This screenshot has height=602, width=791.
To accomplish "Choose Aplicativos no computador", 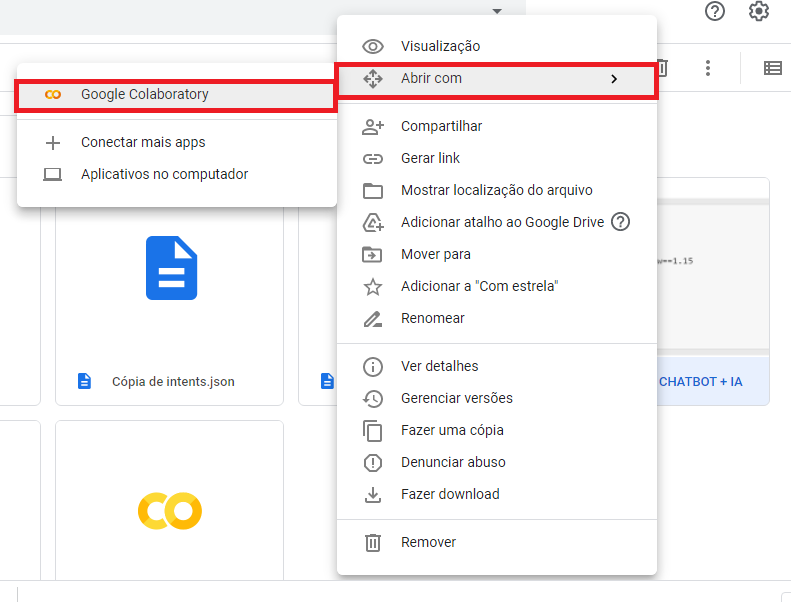I will (176, 174).
